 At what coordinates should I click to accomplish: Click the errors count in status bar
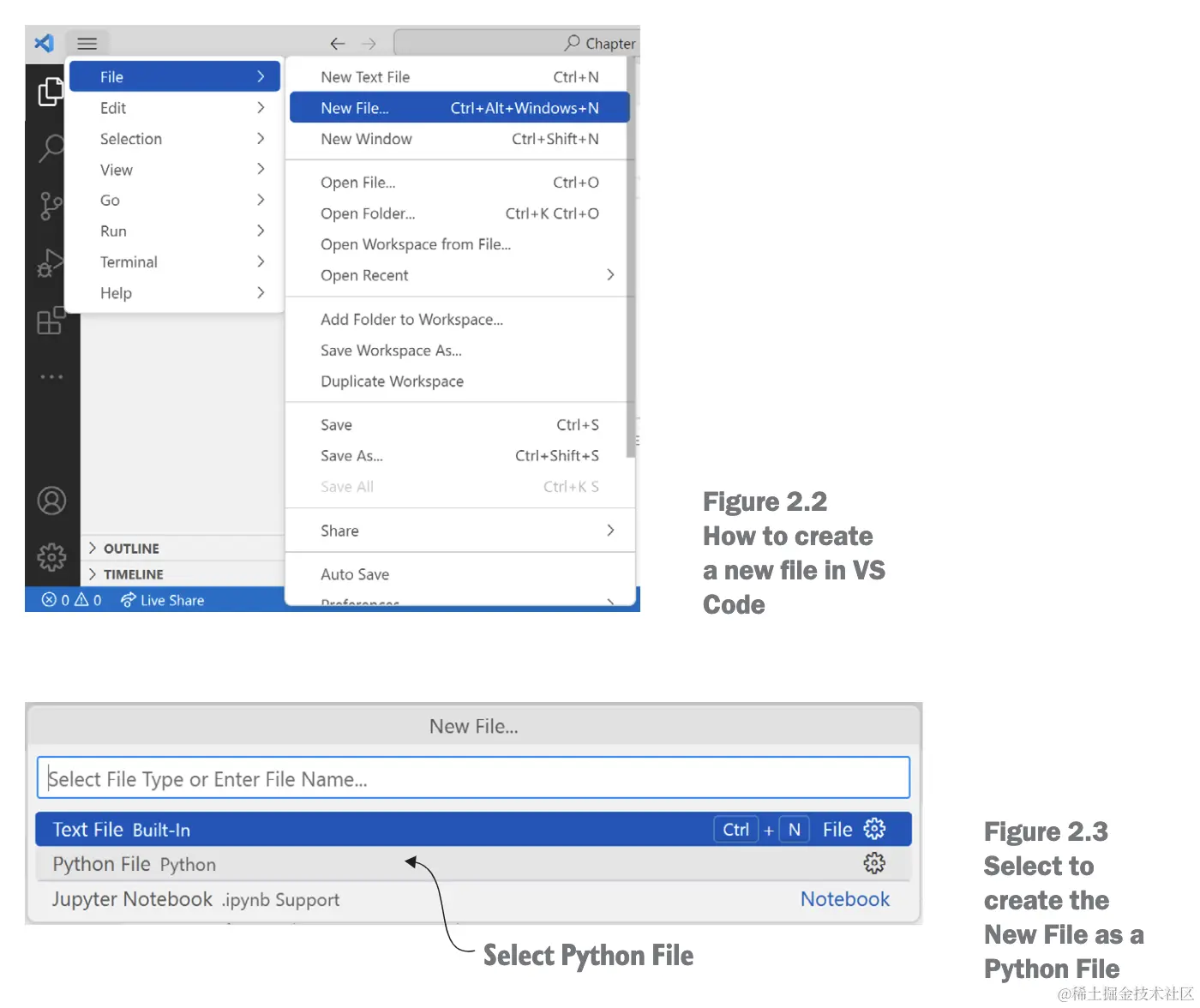(x=56, y=600)
